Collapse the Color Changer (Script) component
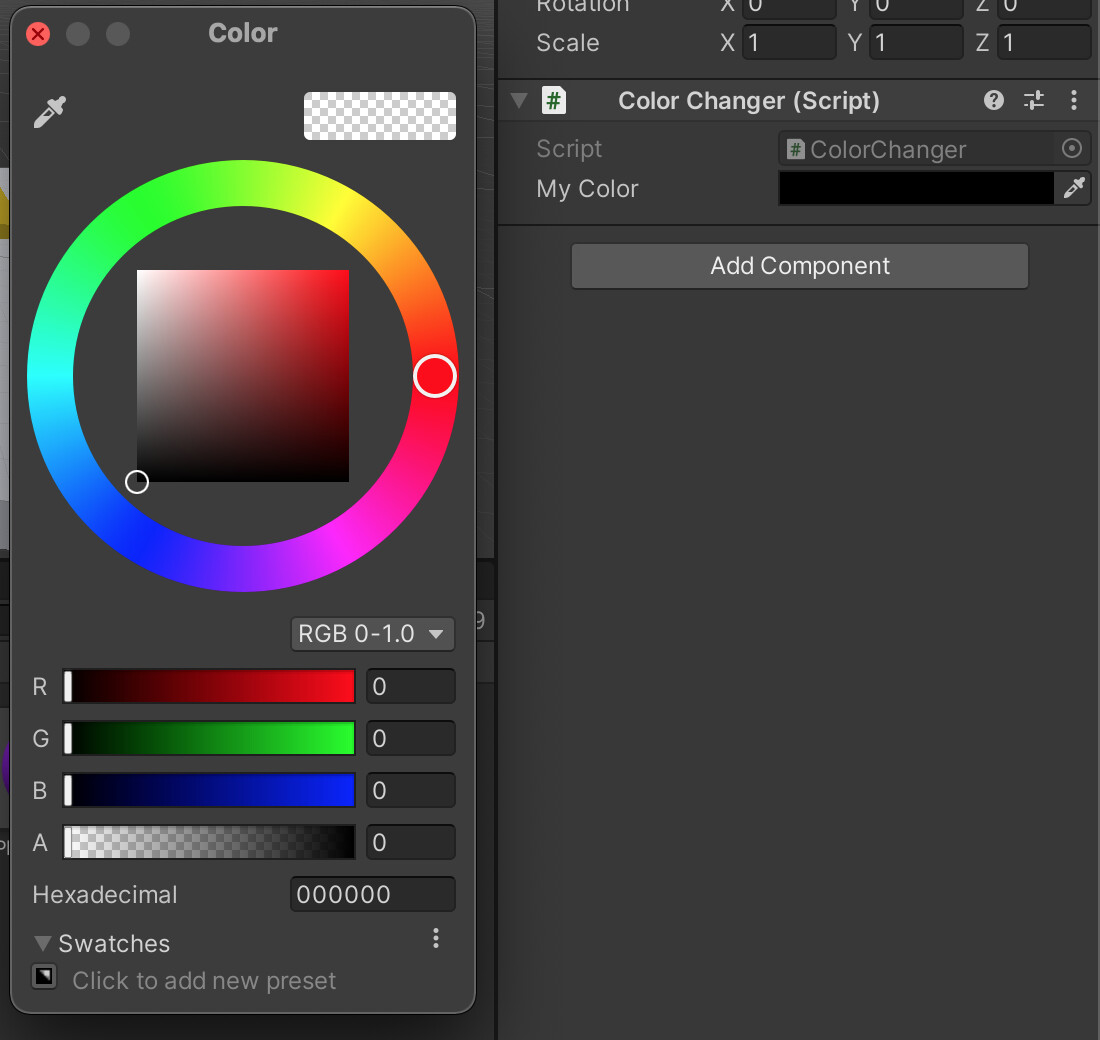Screen dimensions: 1100x1040 [518, 100]
